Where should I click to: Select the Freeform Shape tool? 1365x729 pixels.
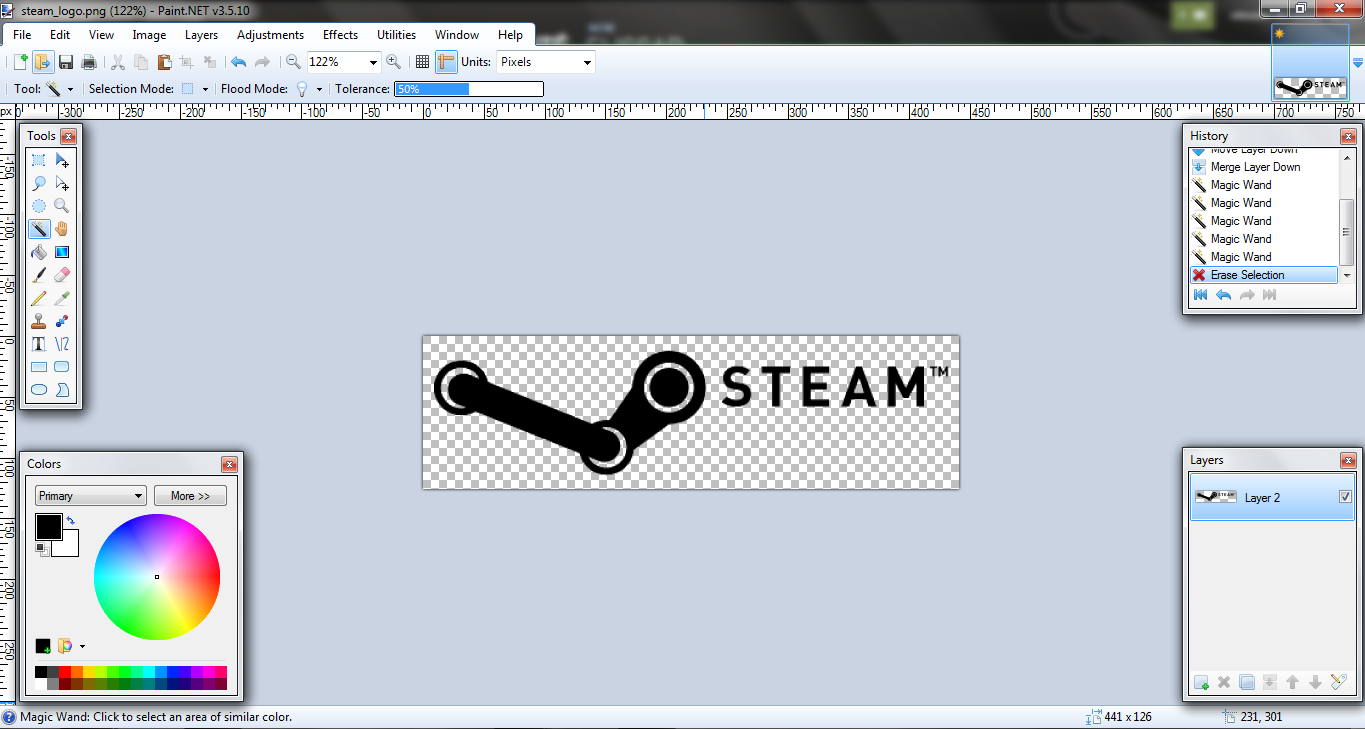point(62,390)
